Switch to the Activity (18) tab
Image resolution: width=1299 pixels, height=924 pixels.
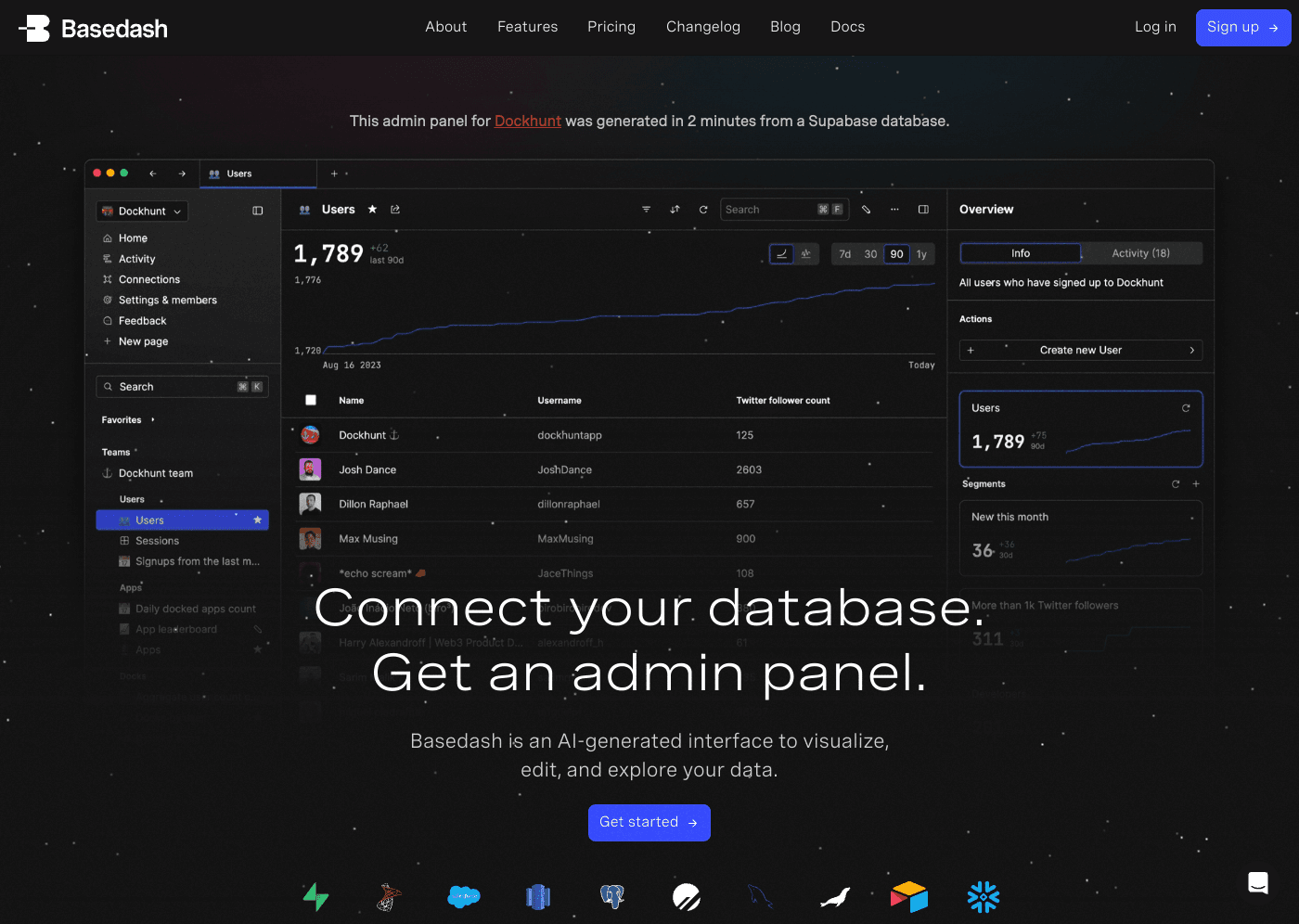1141,253
